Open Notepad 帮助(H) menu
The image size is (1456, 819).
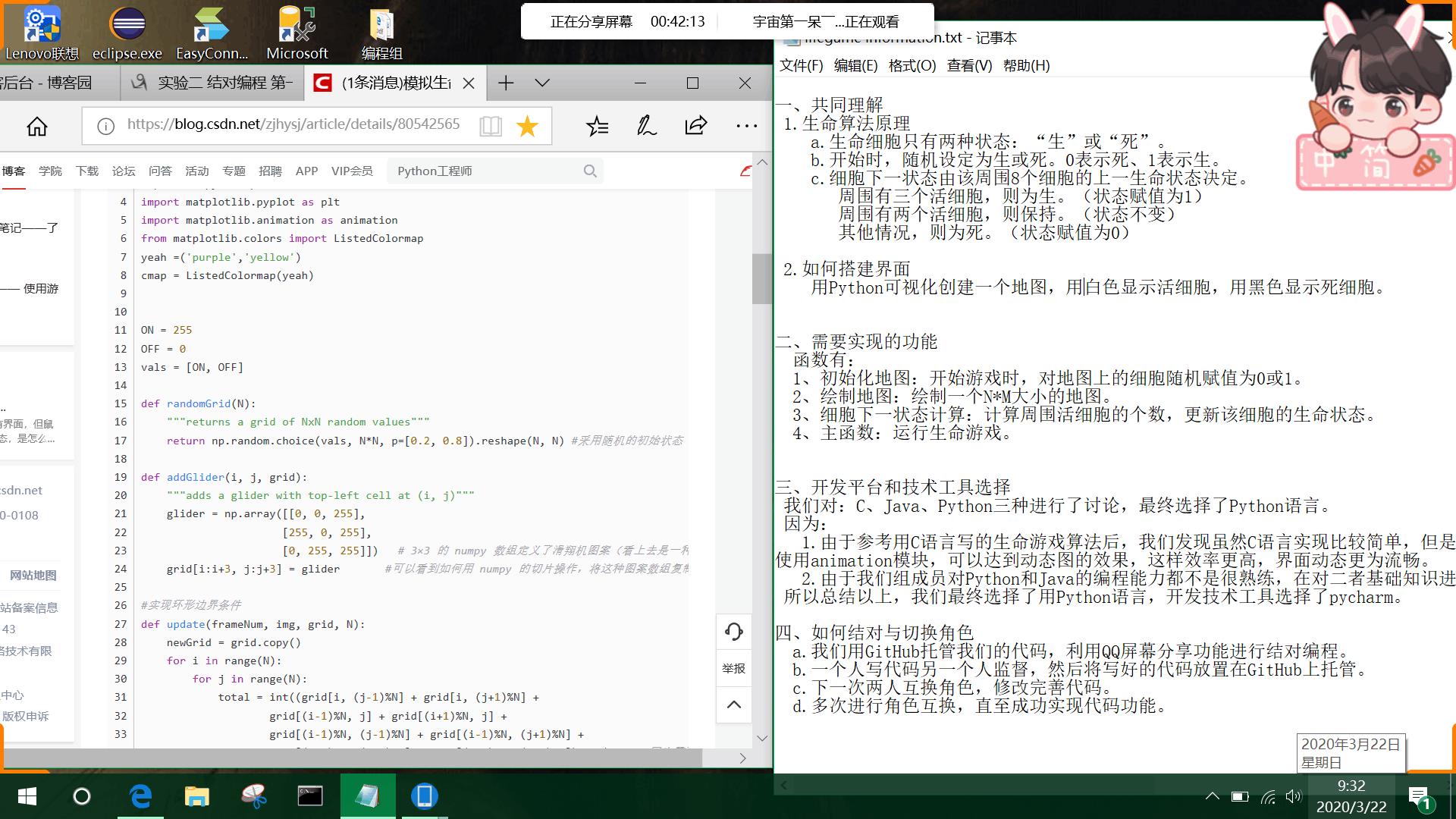pyautogui.click(x=1026, y=66)
